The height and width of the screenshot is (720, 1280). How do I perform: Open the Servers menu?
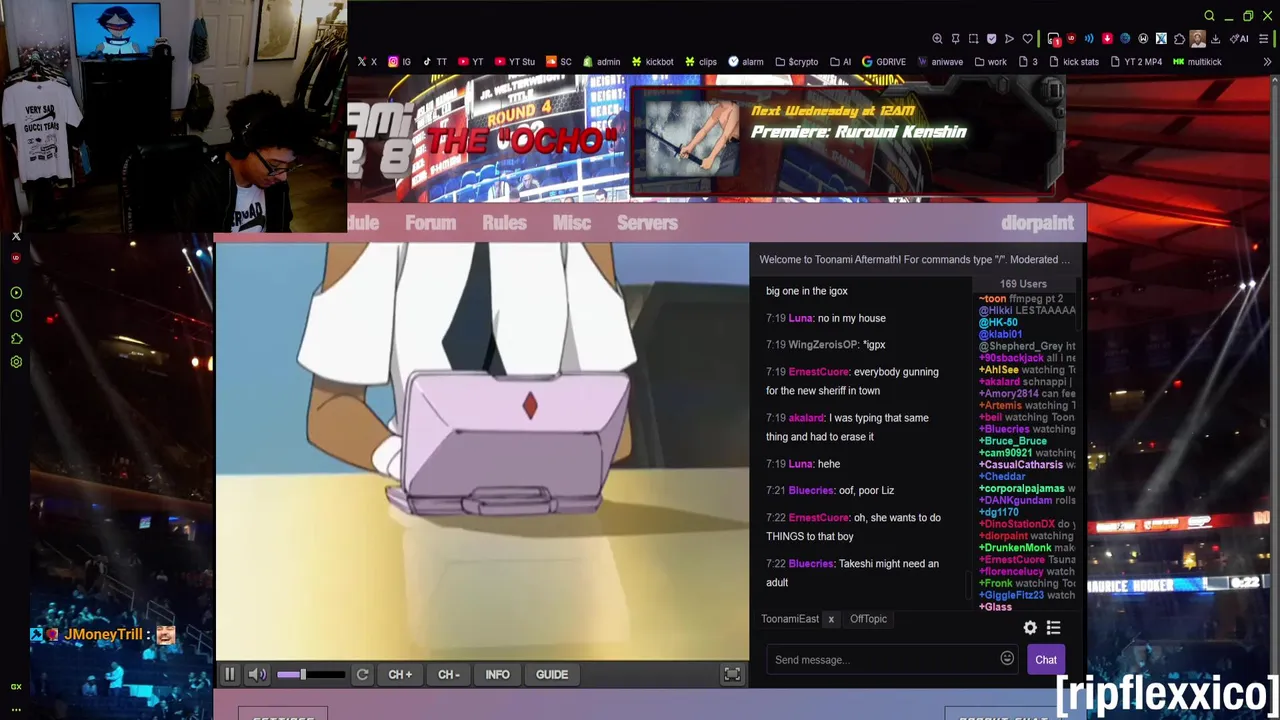coord(647,223)
